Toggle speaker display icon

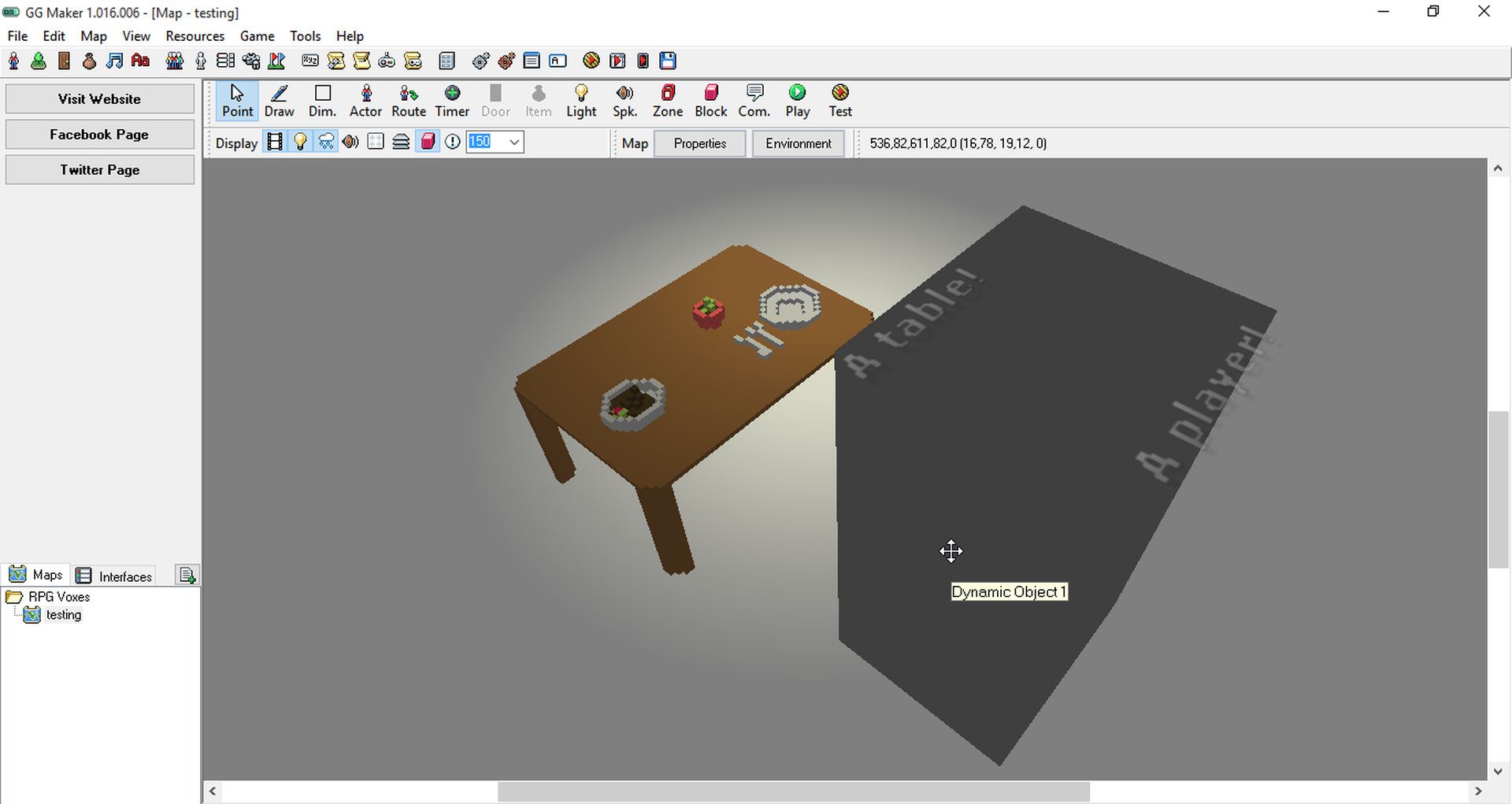coord(350,142)
